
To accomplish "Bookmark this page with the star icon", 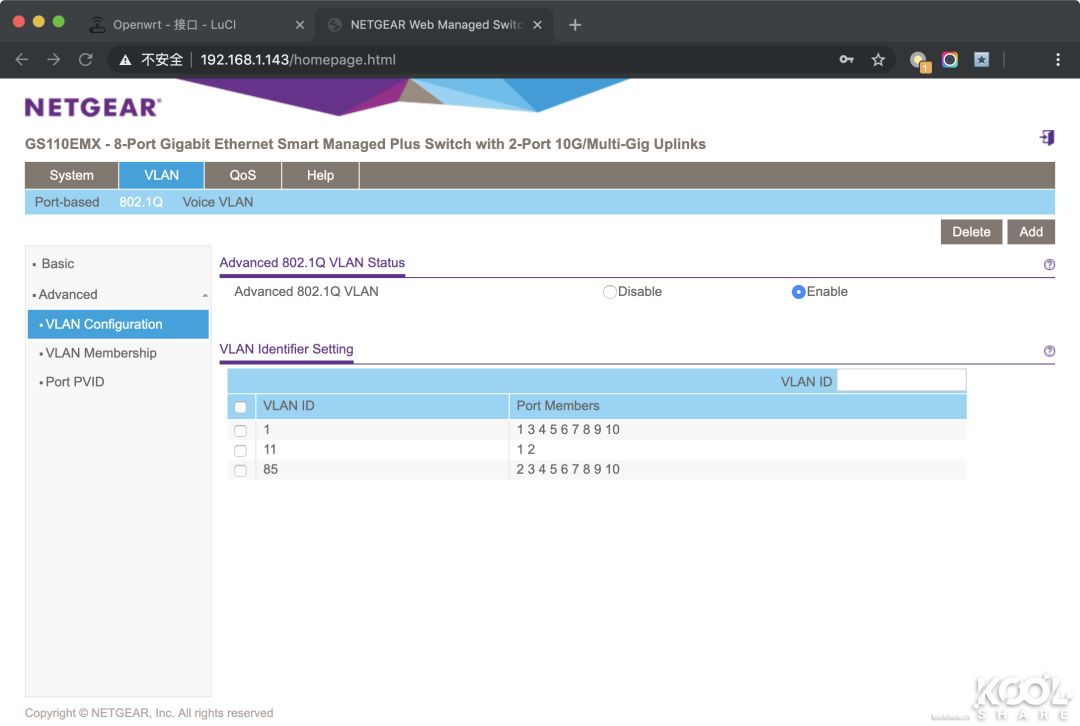I will (878, 60).
